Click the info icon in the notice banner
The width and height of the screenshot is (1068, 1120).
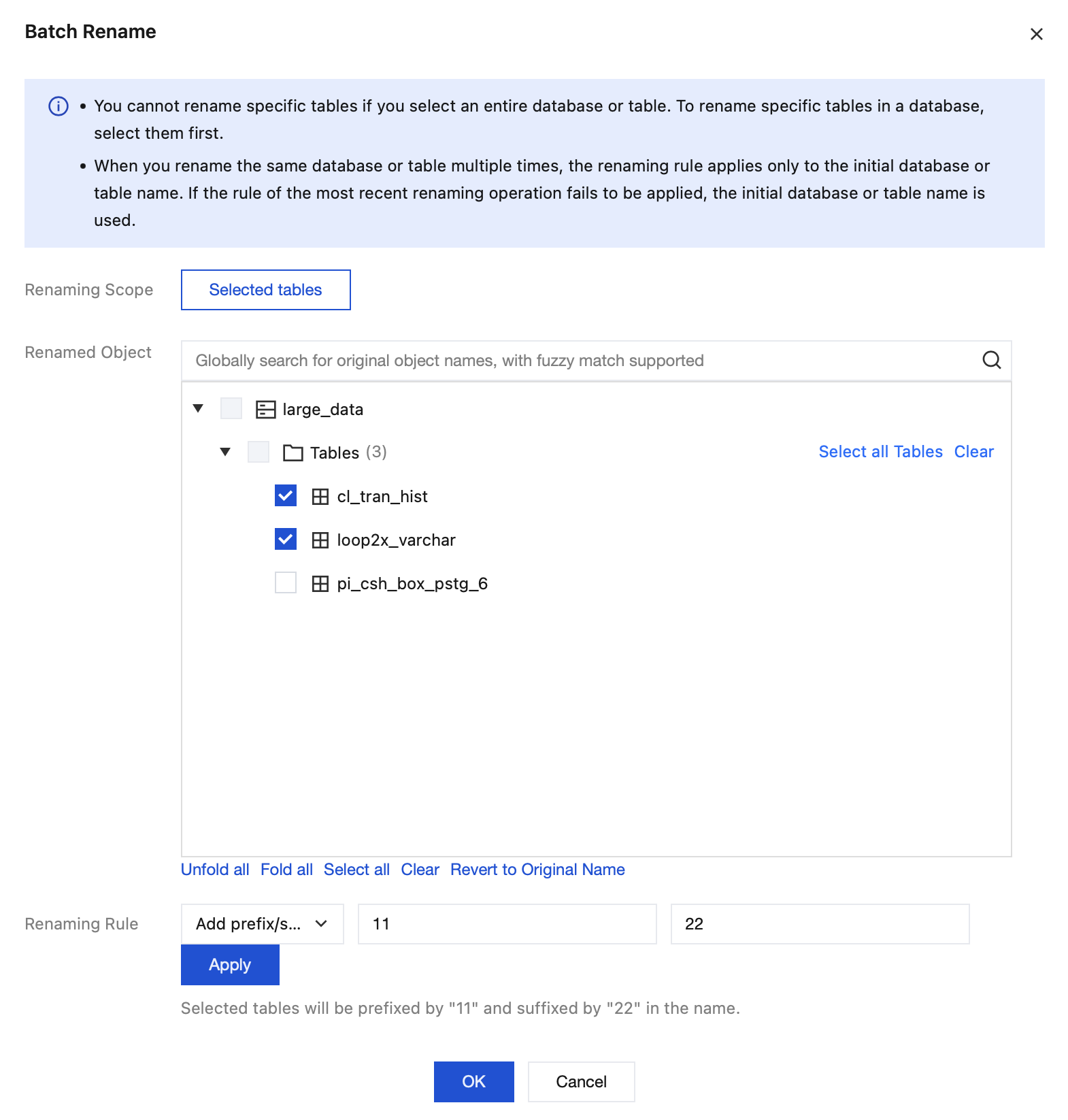(59, 107)
